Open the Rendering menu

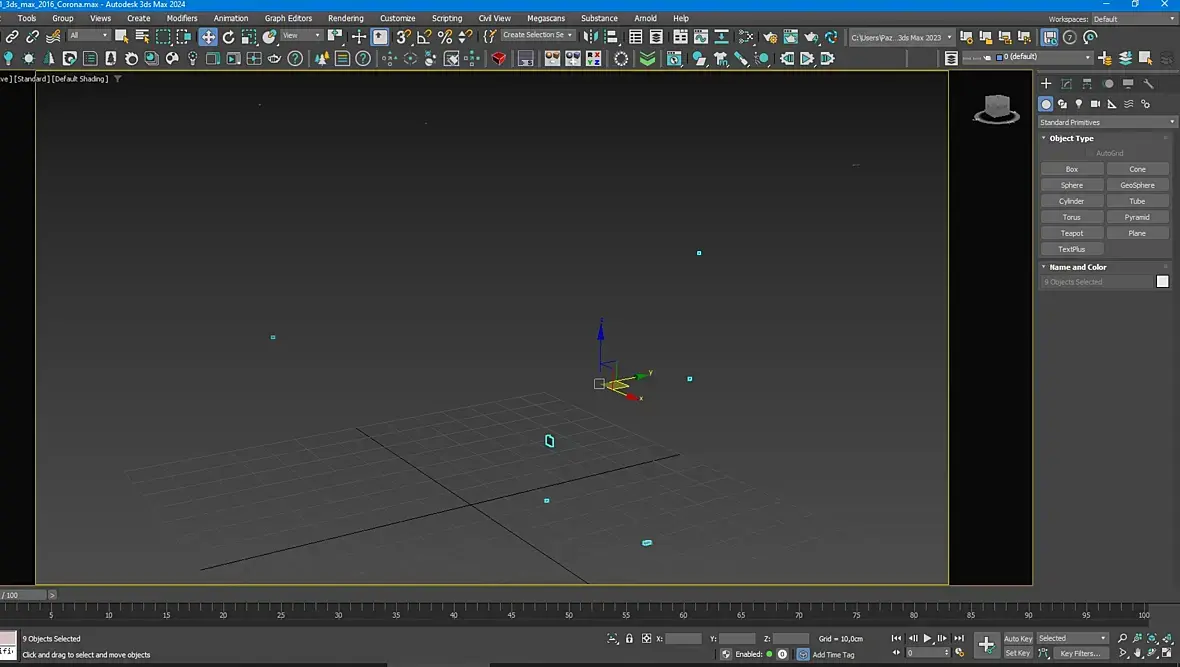[346, 18]
